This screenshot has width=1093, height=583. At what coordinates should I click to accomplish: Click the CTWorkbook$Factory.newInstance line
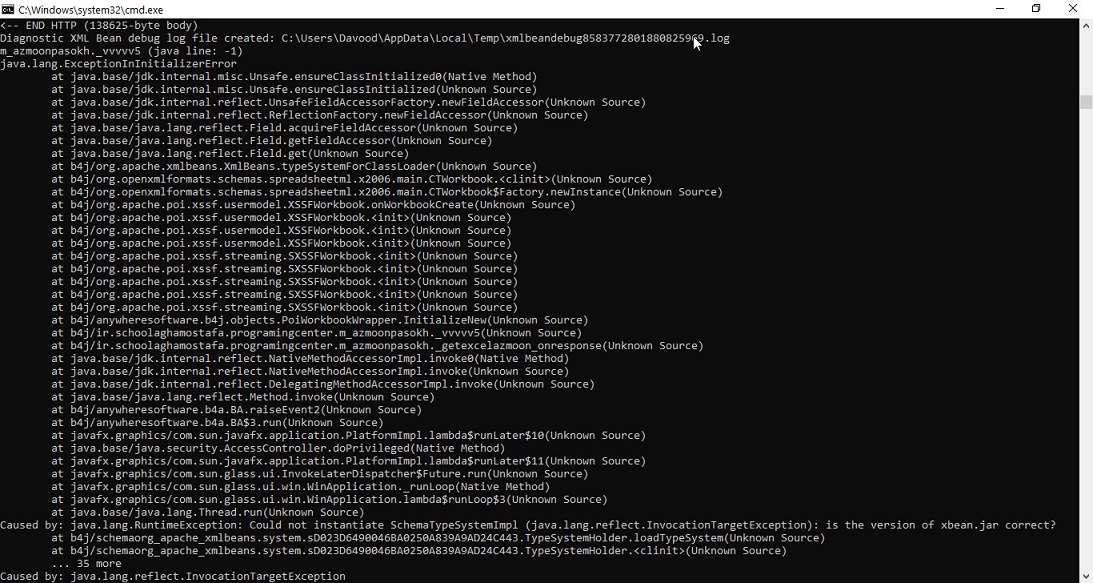point(387,192)
